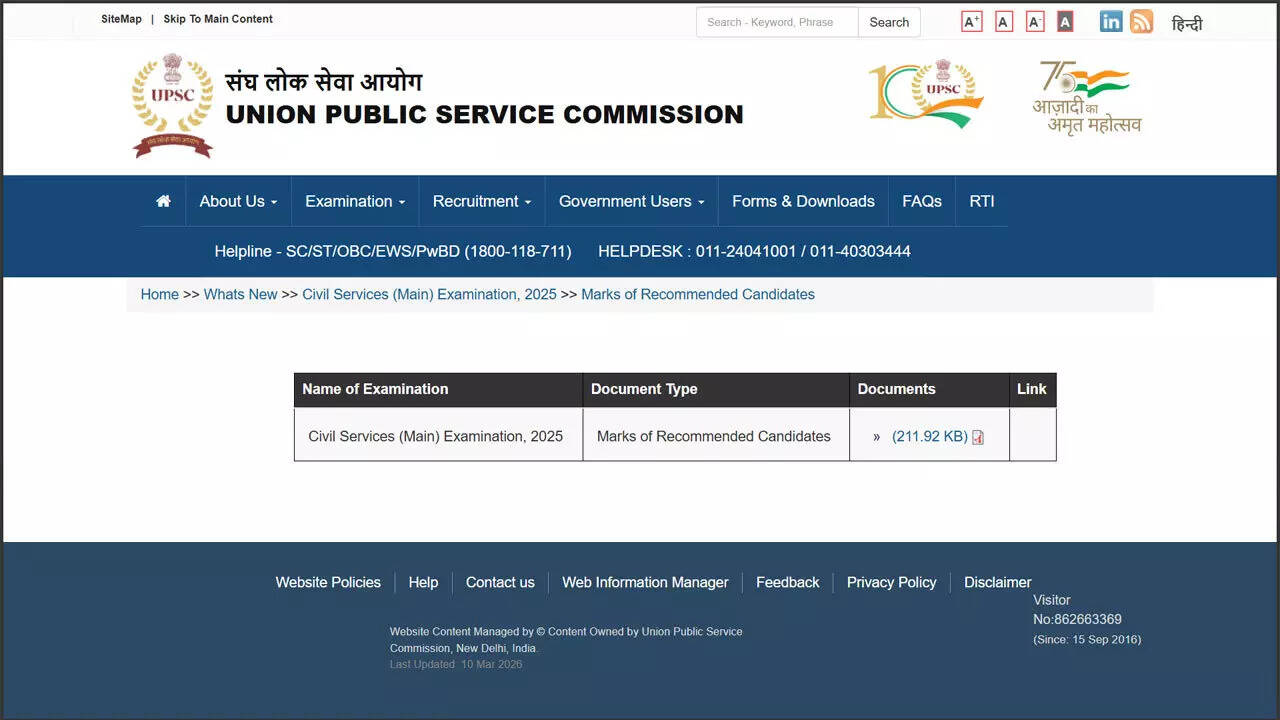1280x720 pixels.
Task: Click the dark contrast A icon
Action: pos(1065,20)
